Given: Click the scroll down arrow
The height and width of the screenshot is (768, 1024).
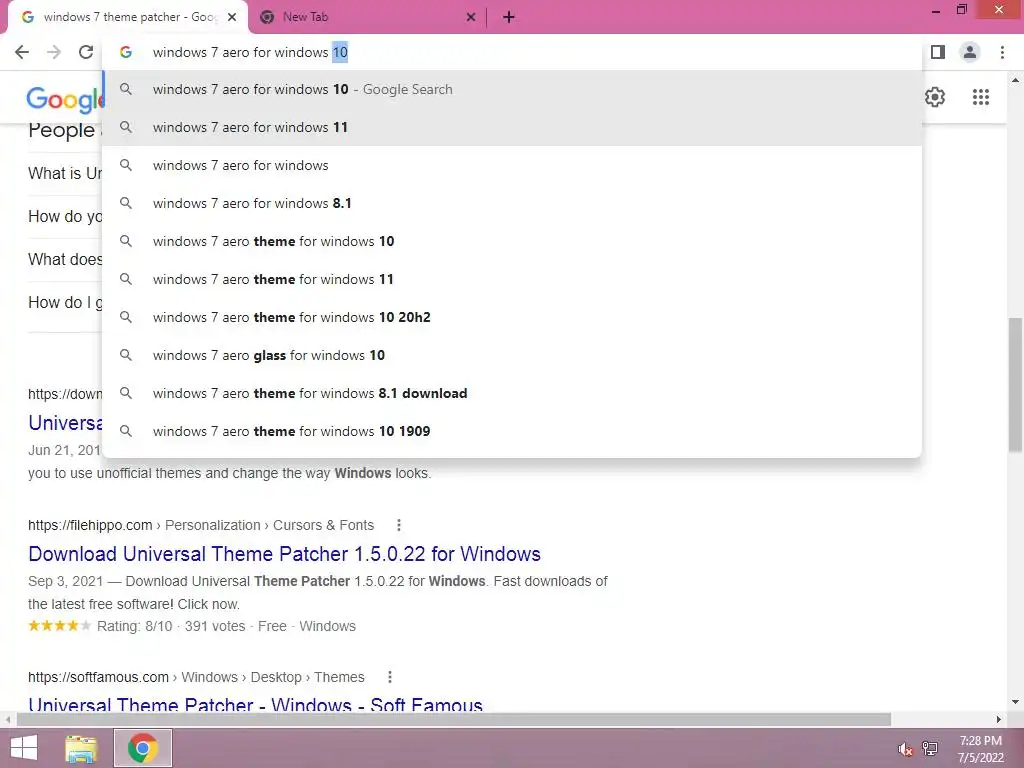Looking at the screenshot, I should click(1015, 701).
